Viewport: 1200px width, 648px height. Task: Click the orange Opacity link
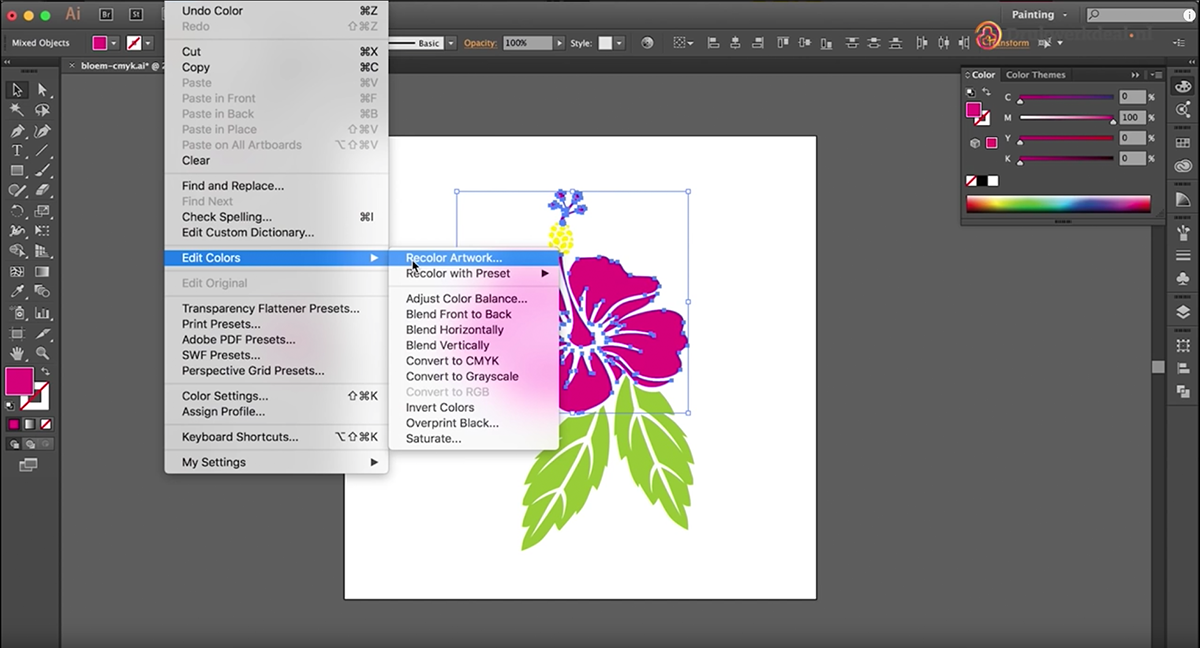pyautogui.click(x=480, y=44)
